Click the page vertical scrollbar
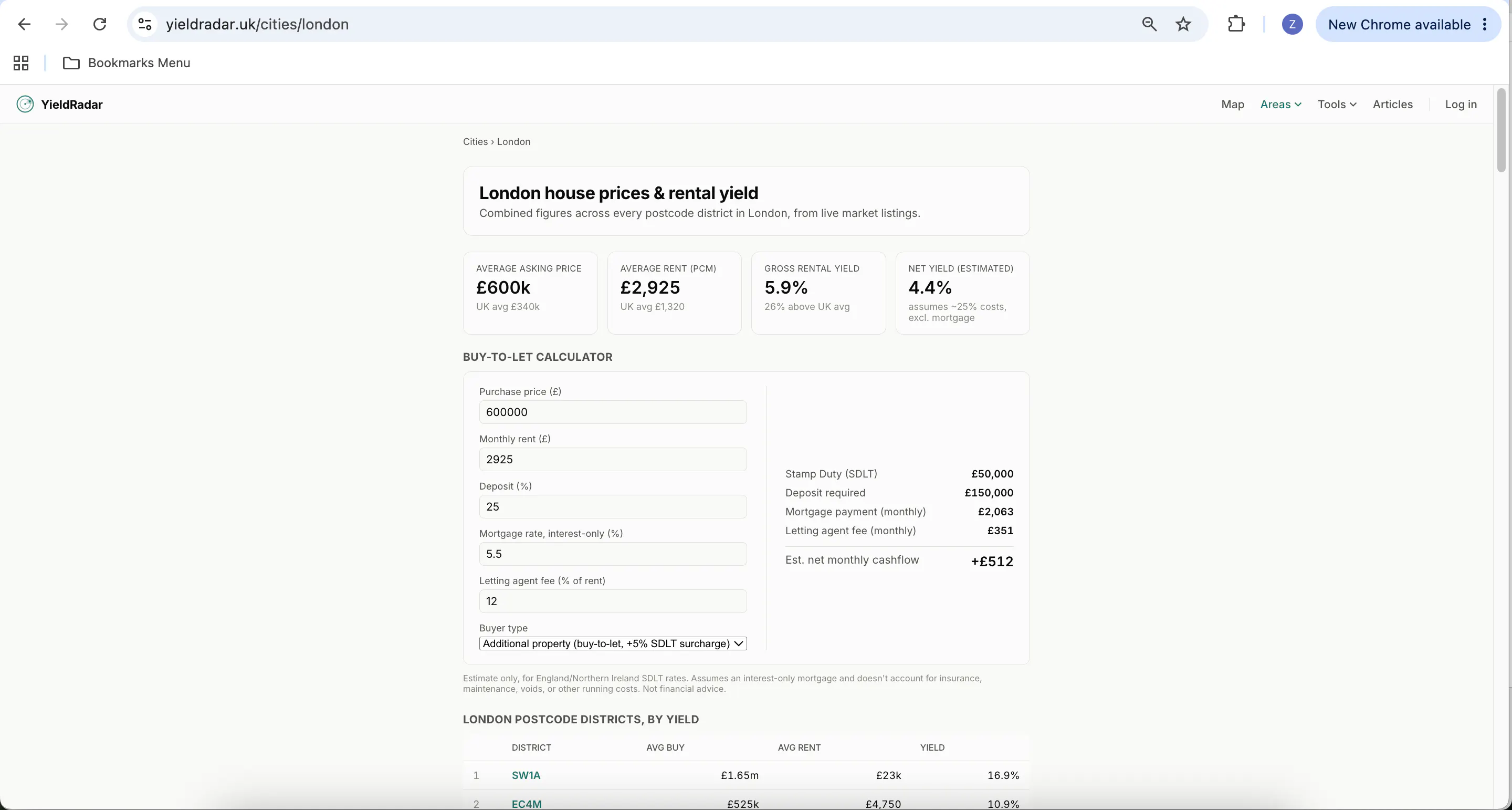 (1501, 130)
